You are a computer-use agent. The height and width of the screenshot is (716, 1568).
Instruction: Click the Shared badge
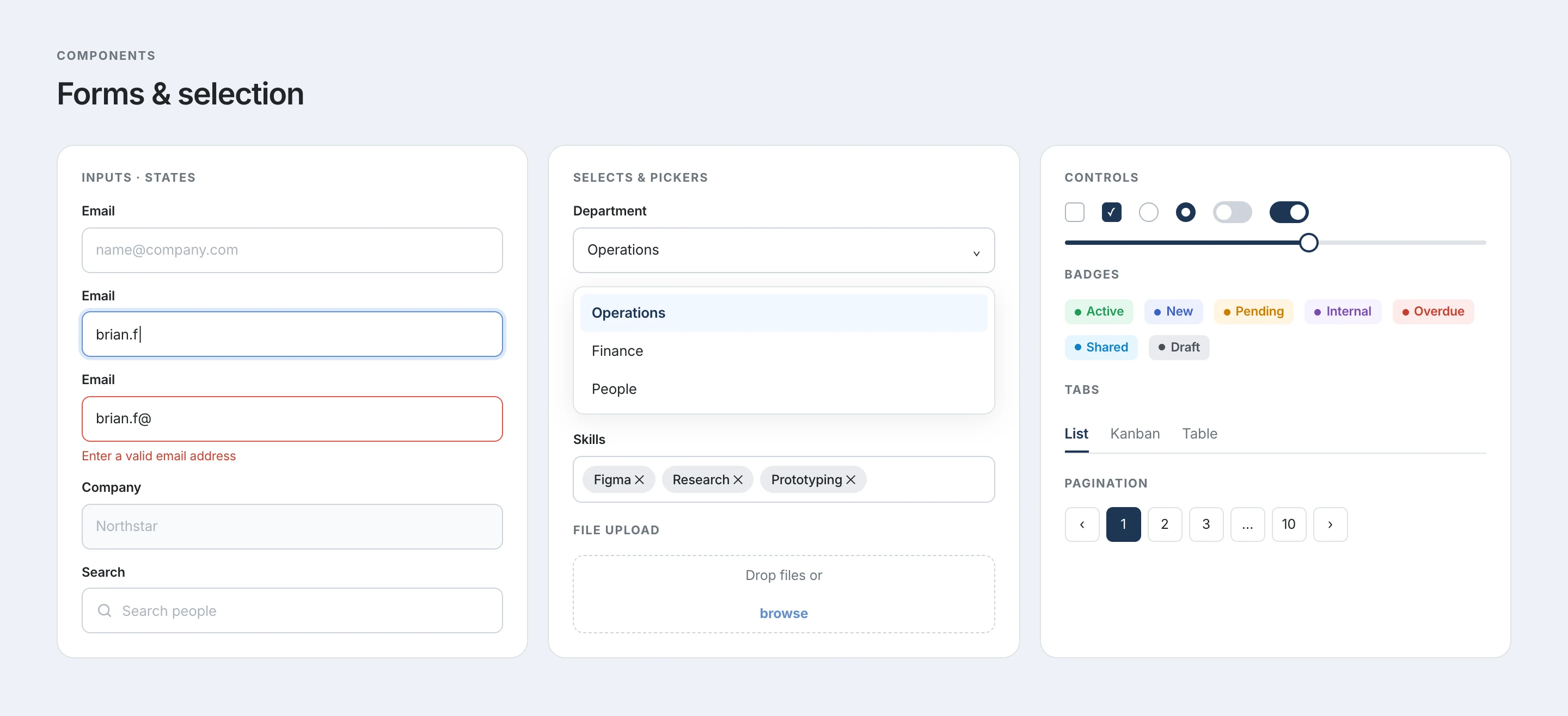pyautogui.click(x=1100, y=347)
